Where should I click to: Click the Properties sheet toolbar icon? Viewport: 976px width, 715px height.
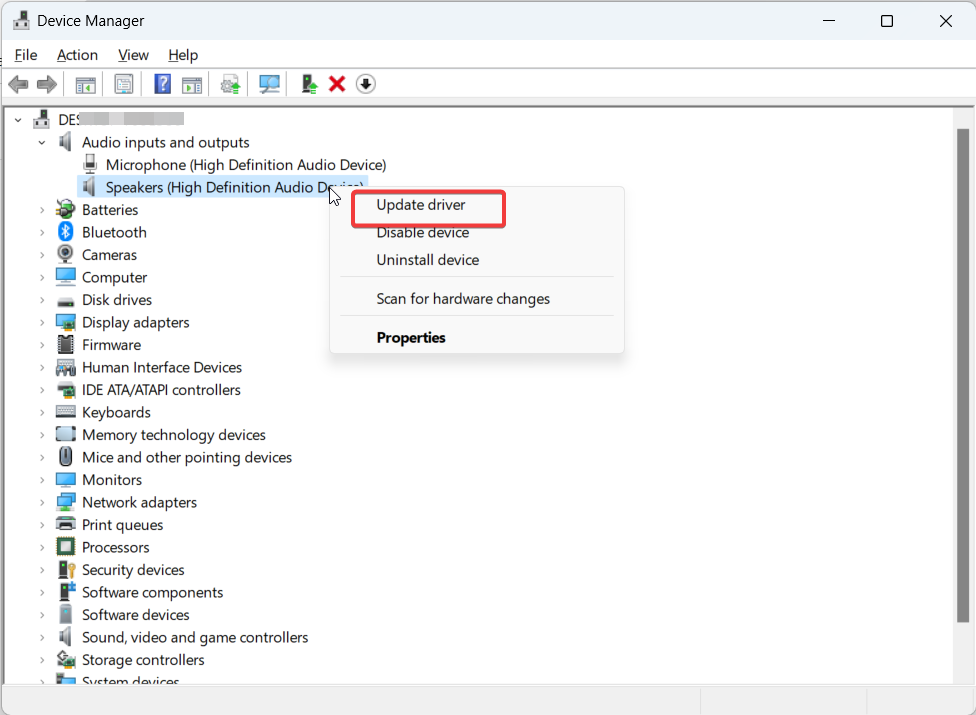124,84
